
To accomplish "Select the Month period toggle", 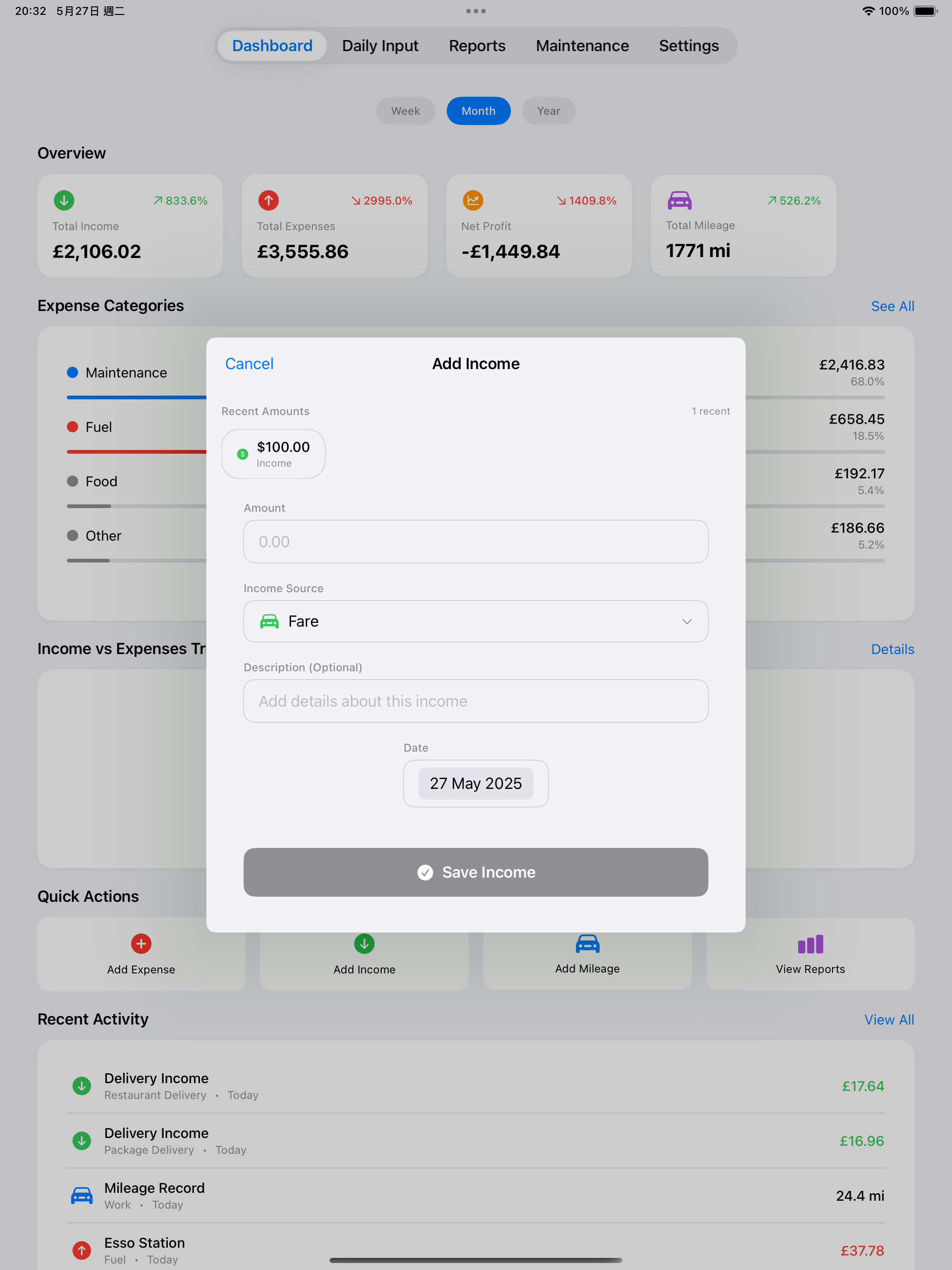I will (478, 111).
